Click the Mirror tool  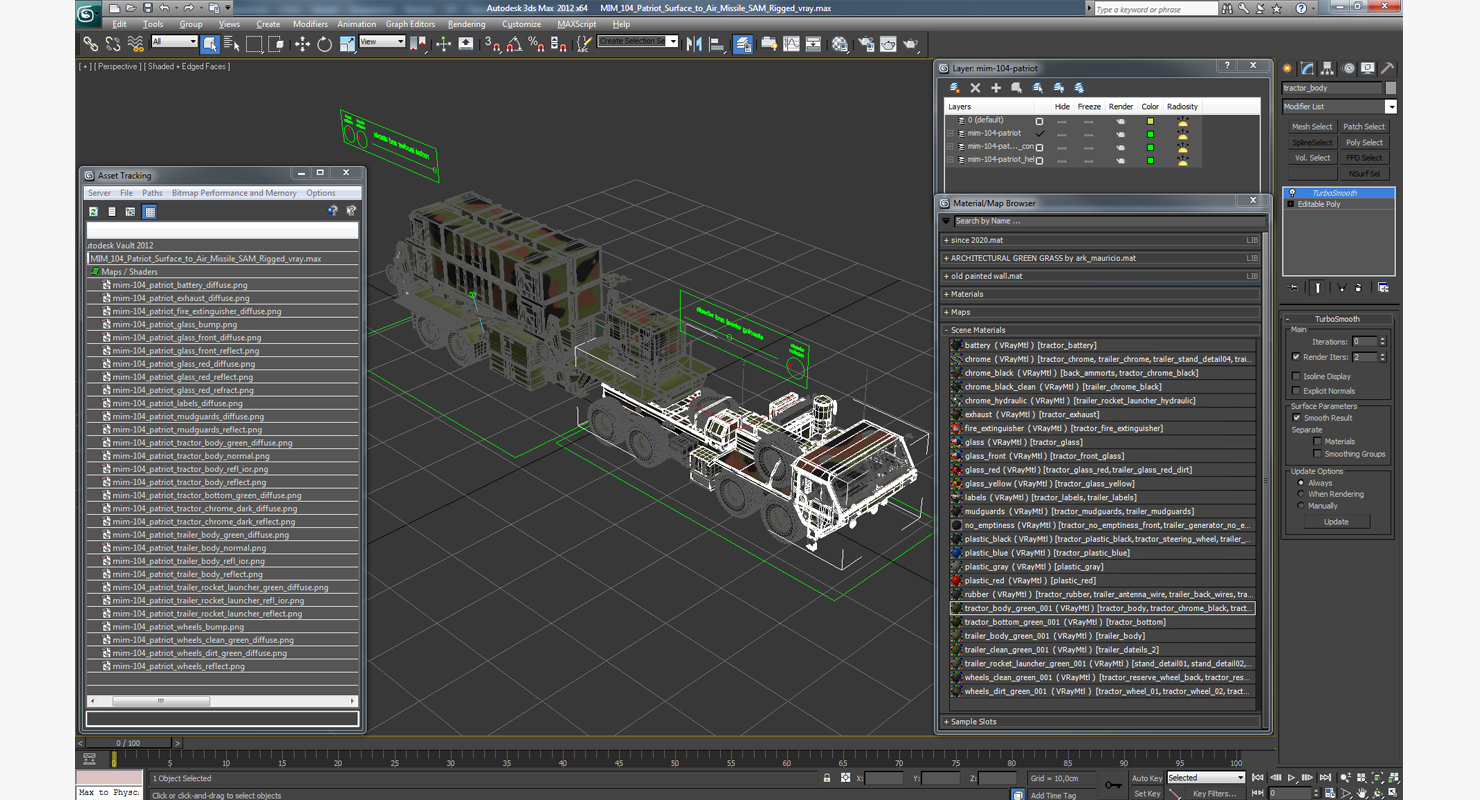(694, 44)
